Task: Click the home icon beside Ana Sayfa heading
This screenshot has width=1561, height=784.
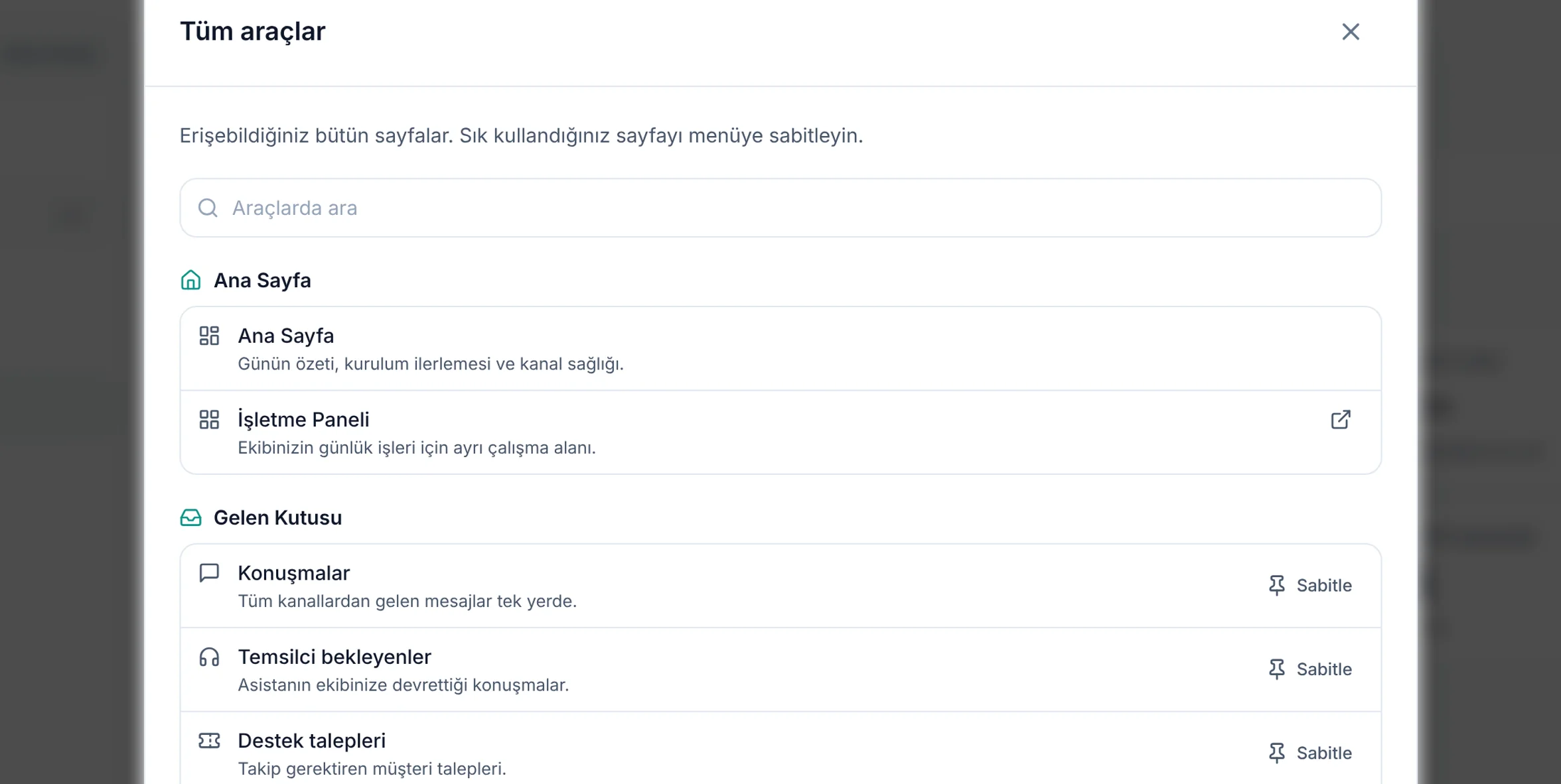Action: 190,280
